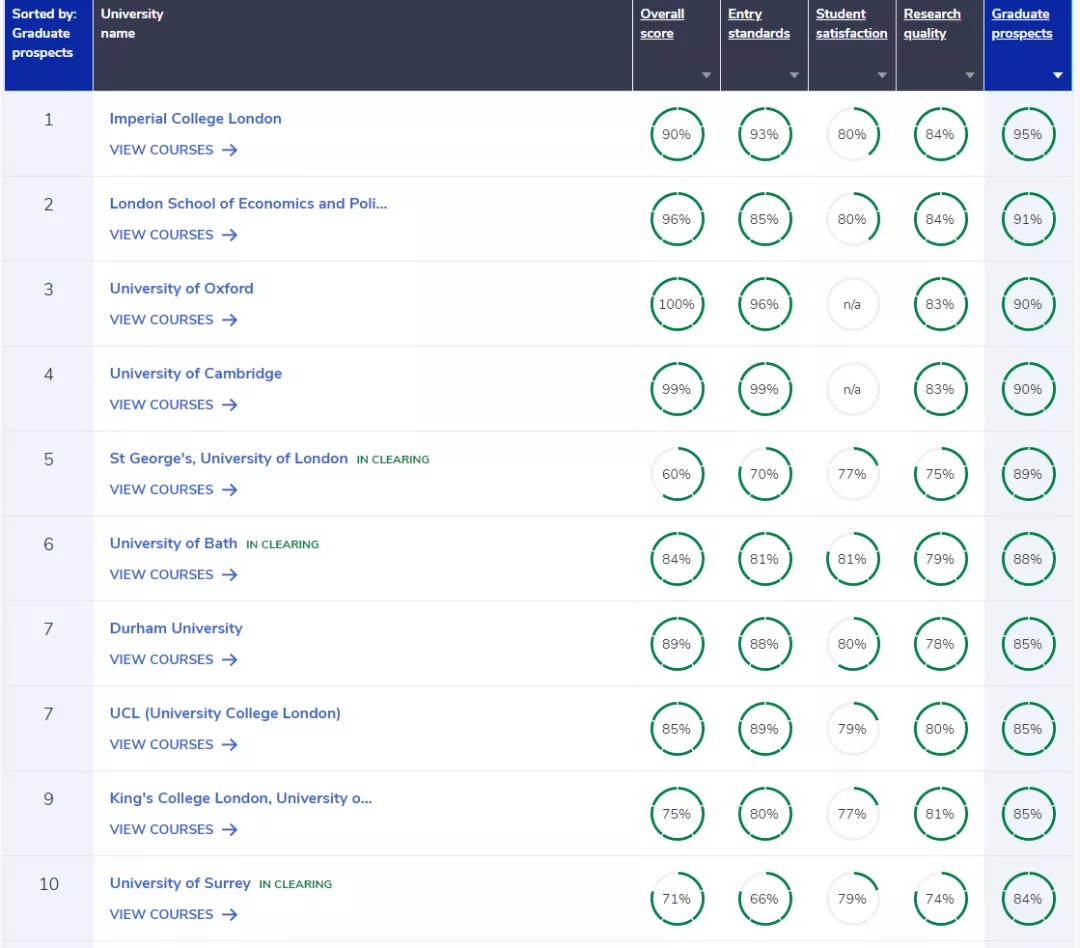This screenshot has width=1080, height=948.
Task: Click King's College London's 81% research quality ring
Action: point(940,814)
